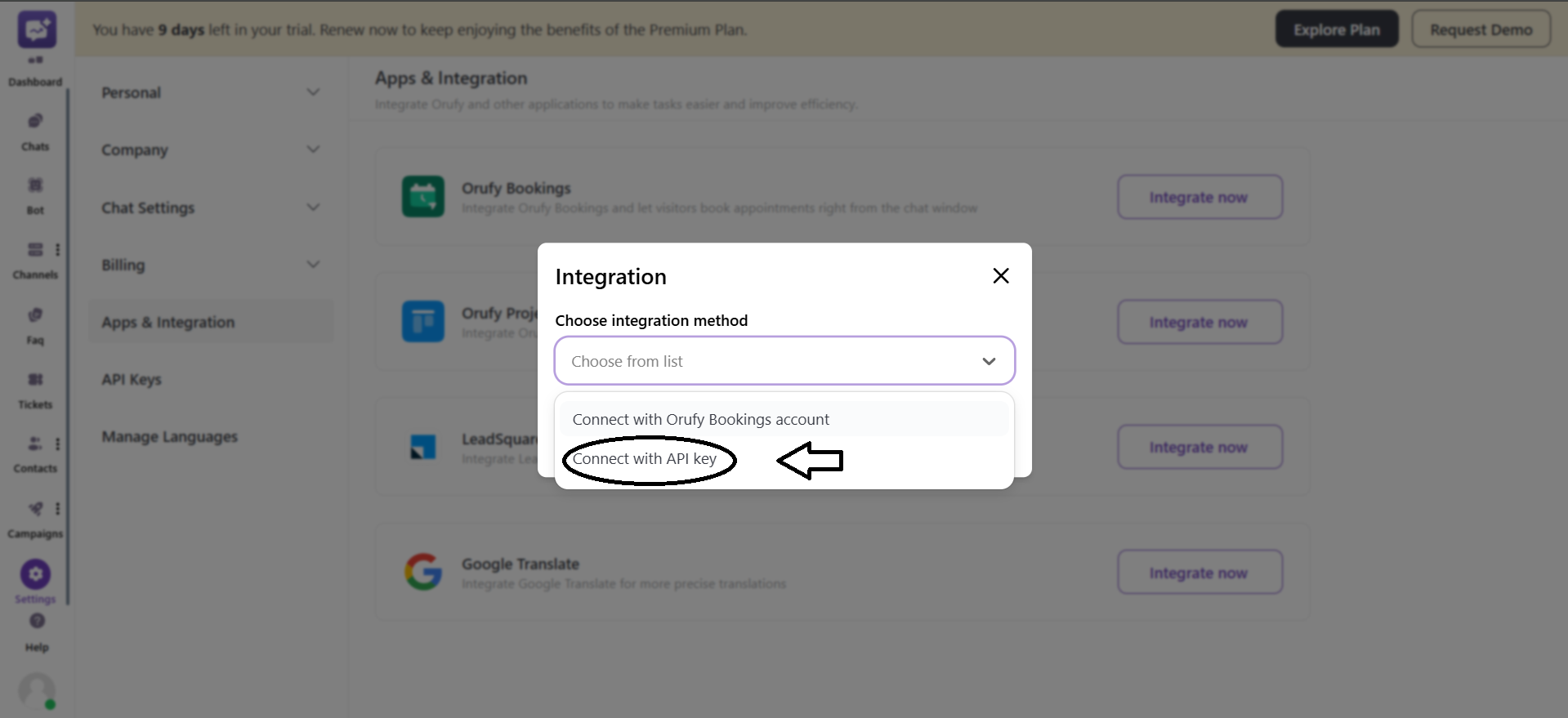The width and height of the screenshot is (1568, 718).
Task: Click the Explore Plan button
Action: 1337,29
